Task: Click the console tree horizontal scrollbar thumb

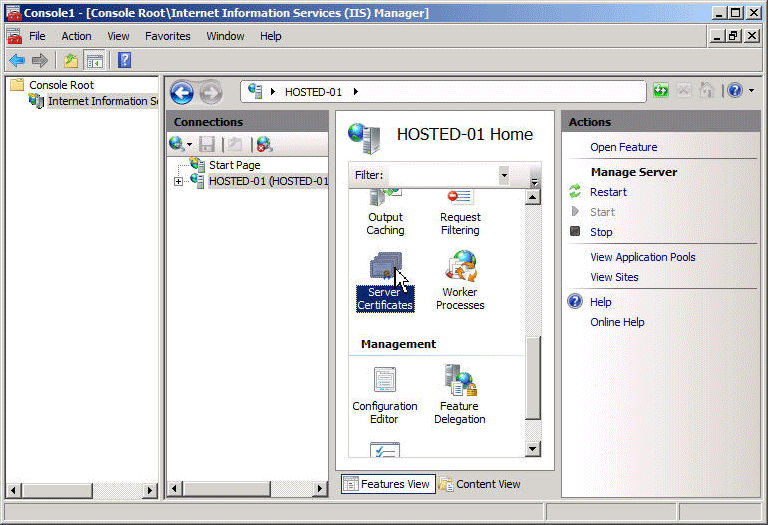Action: [x=58, y=490]
